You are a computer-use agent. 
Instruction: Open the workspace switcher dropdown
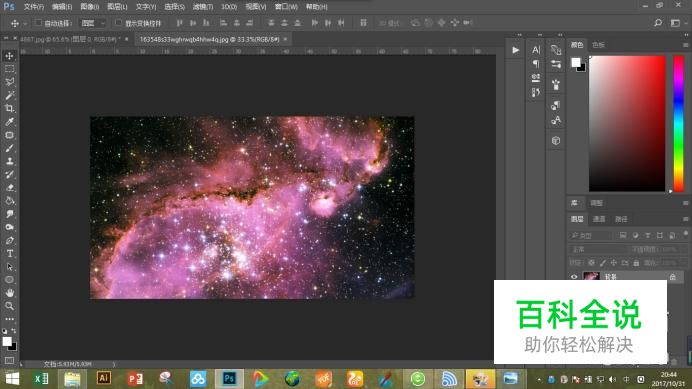click(677, 23)
